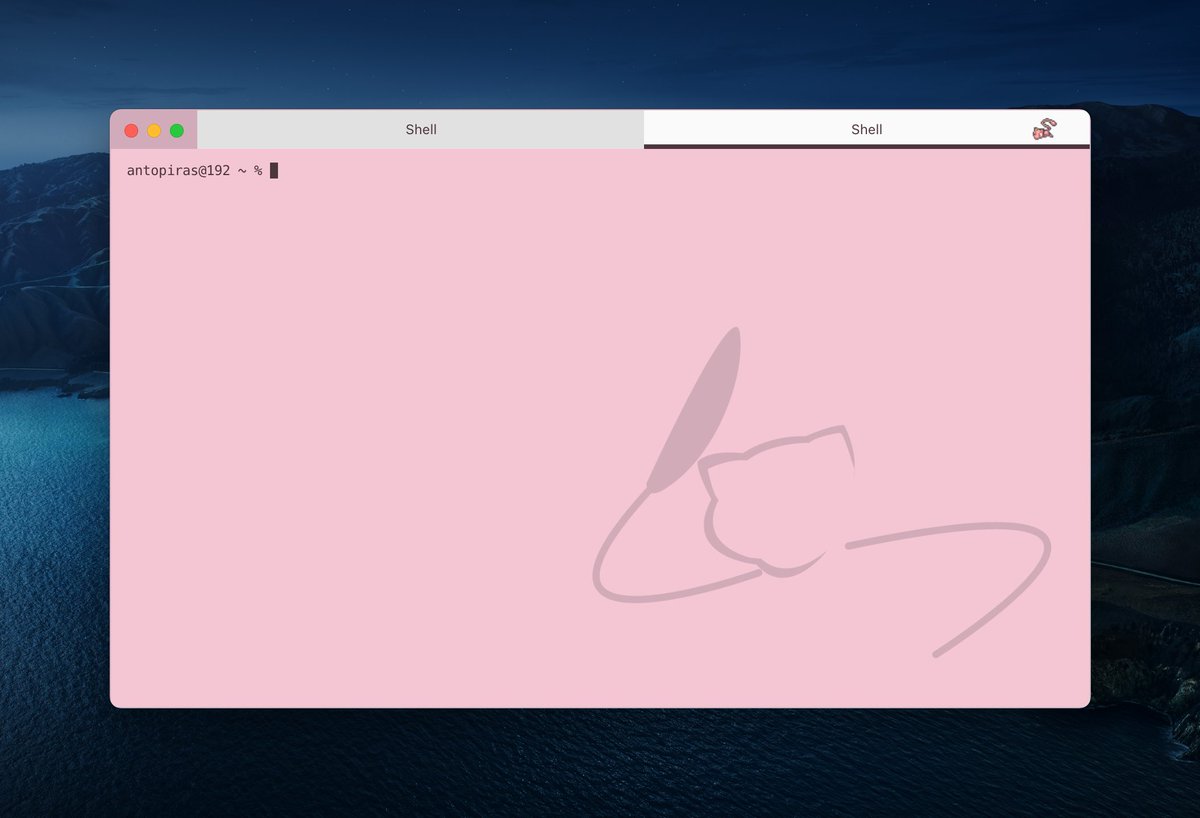Viewport: 1200px width, 818px height.
Task: Click the Shell label on the first tab
Action: (x=420, y=128)
